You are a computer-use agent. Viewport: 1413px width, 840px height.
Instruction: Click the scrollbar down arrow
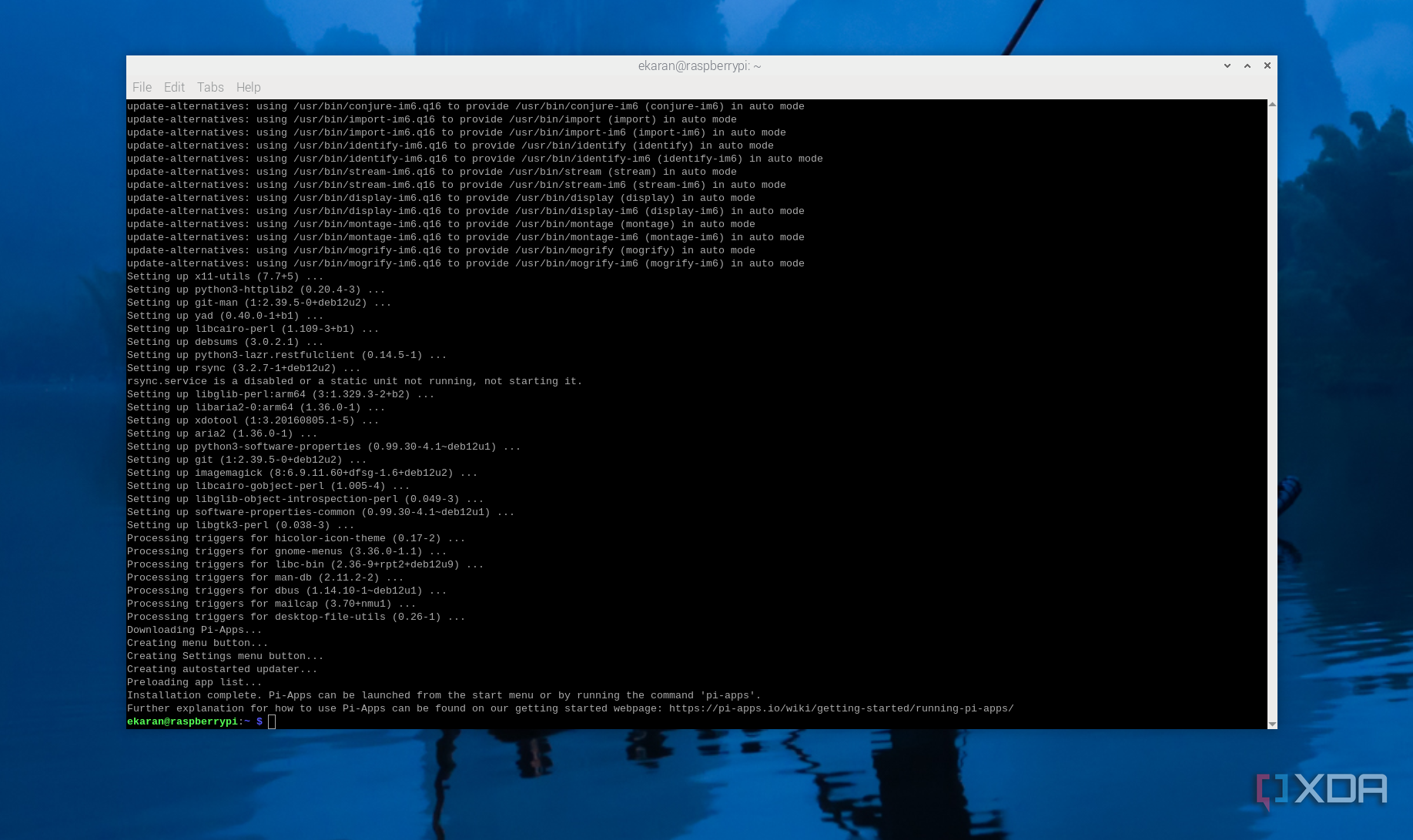click(1272, 724)
